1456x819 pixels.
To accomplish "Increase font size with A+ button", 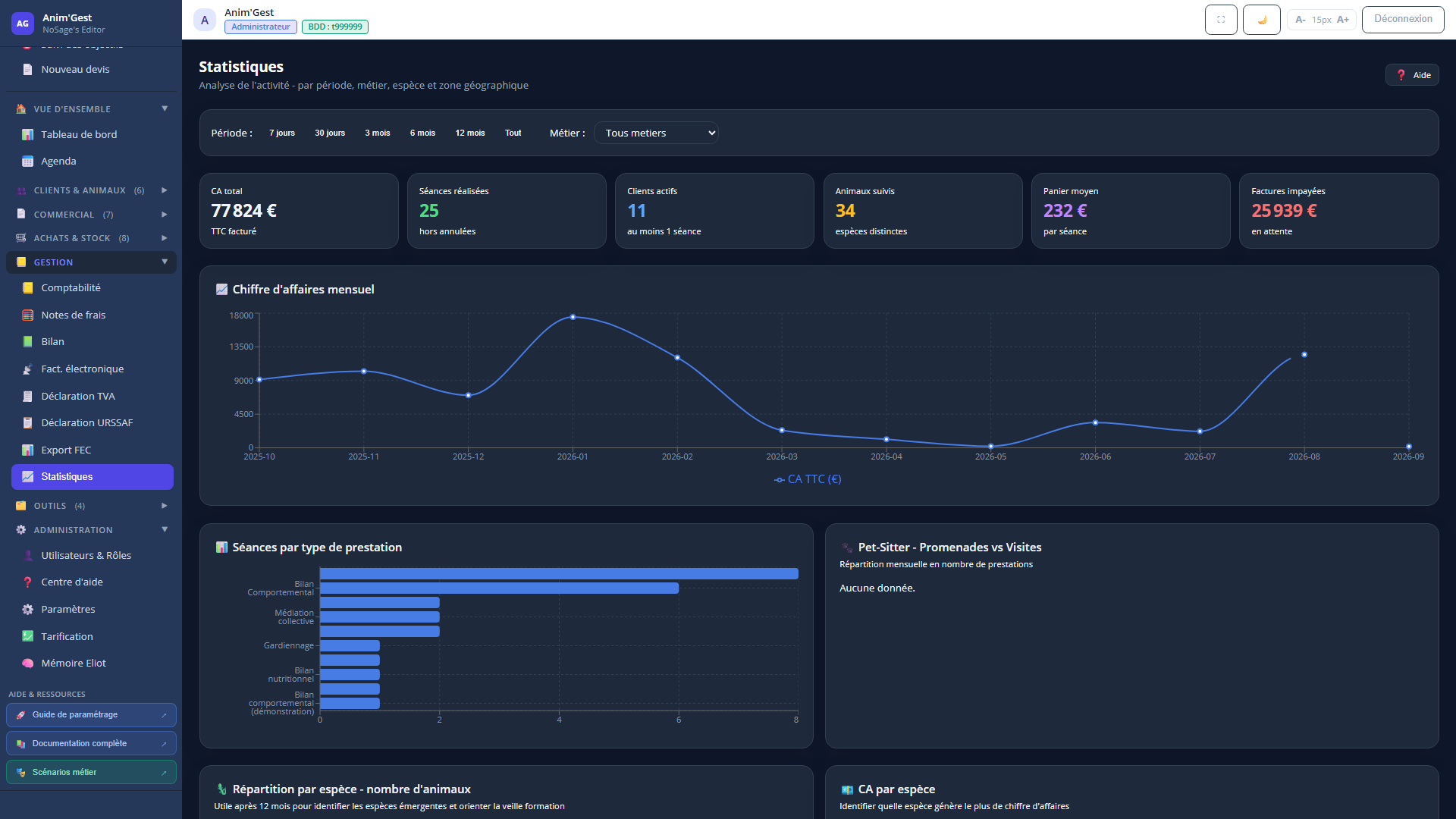I will (1343, 20).
